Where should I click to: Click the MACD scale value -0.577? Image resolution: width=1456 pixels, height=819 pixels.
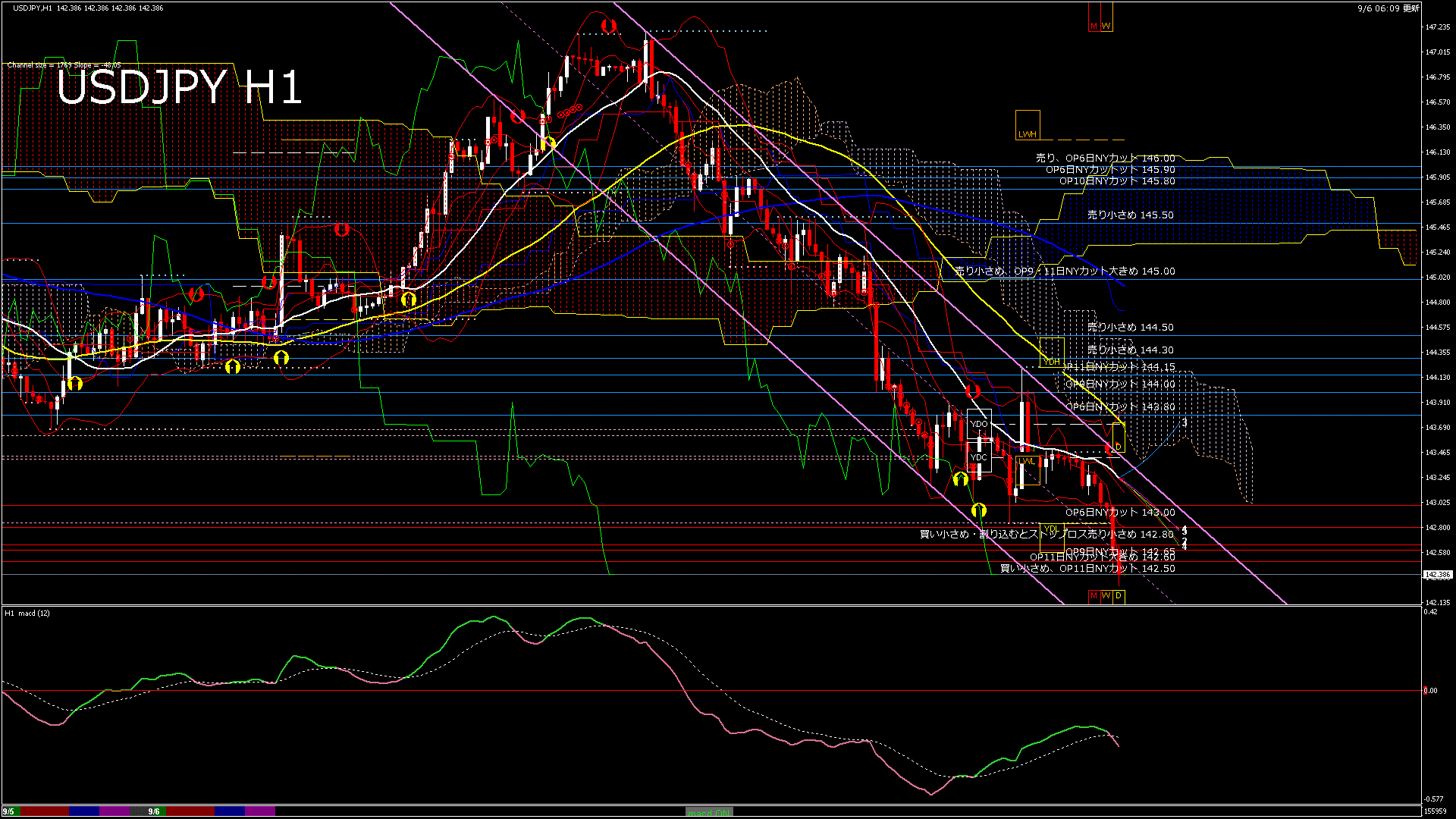[x=1433, y=799]
